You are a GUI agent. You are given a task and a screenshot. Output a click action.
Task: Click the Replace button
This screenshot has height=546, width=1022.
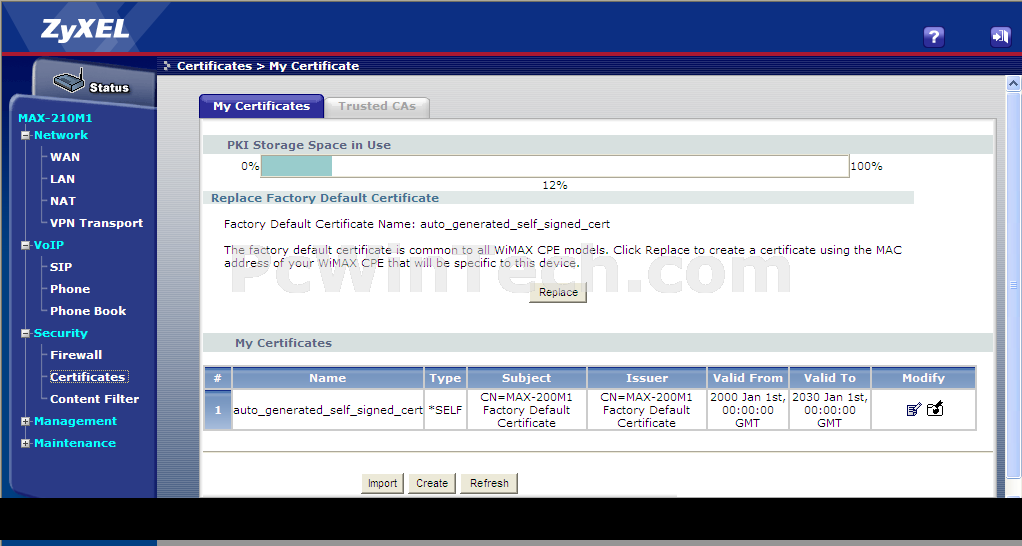(558, 293)
